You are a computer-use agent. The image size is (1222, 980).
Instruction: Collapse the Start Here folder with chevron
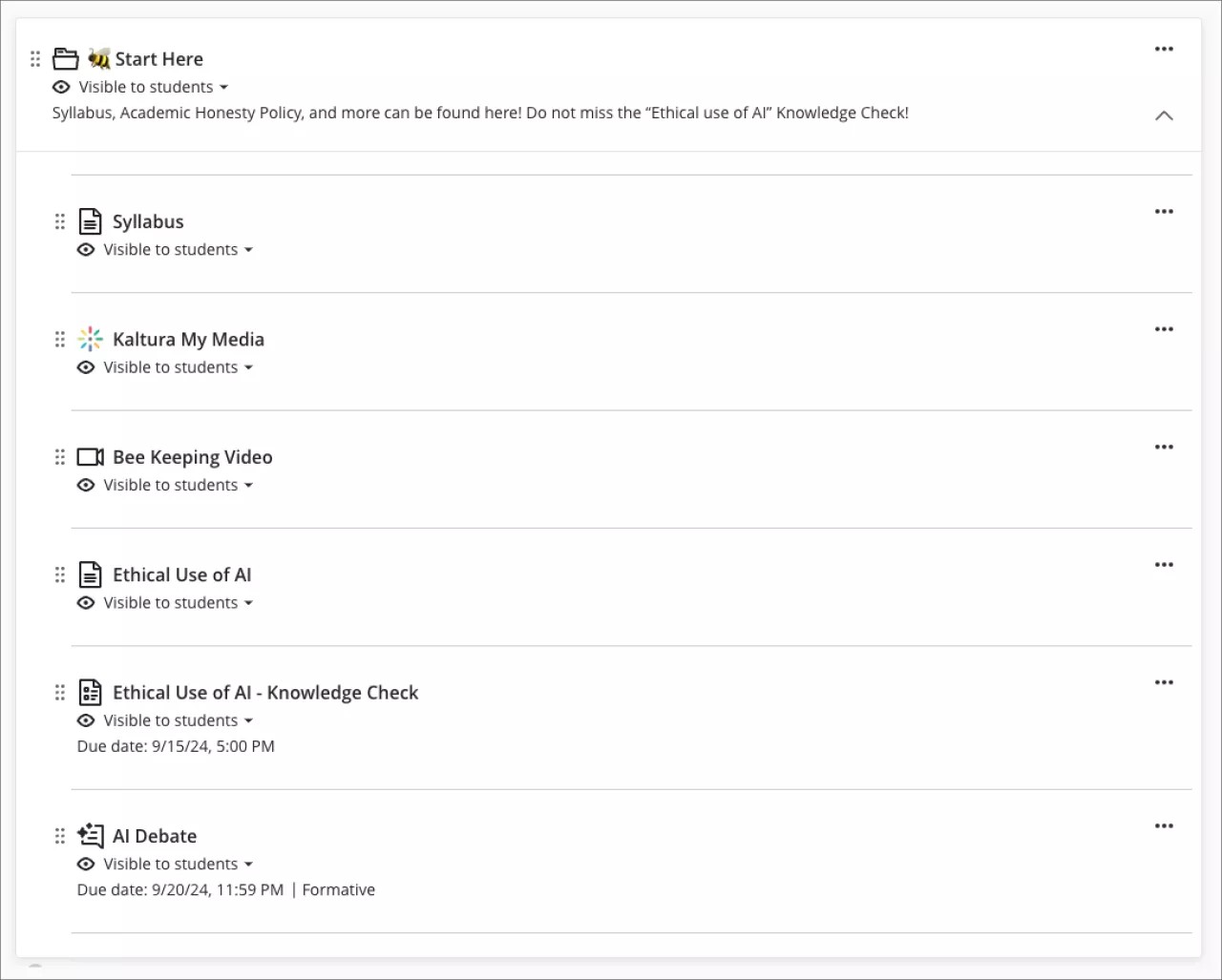tap(1164, 115)
